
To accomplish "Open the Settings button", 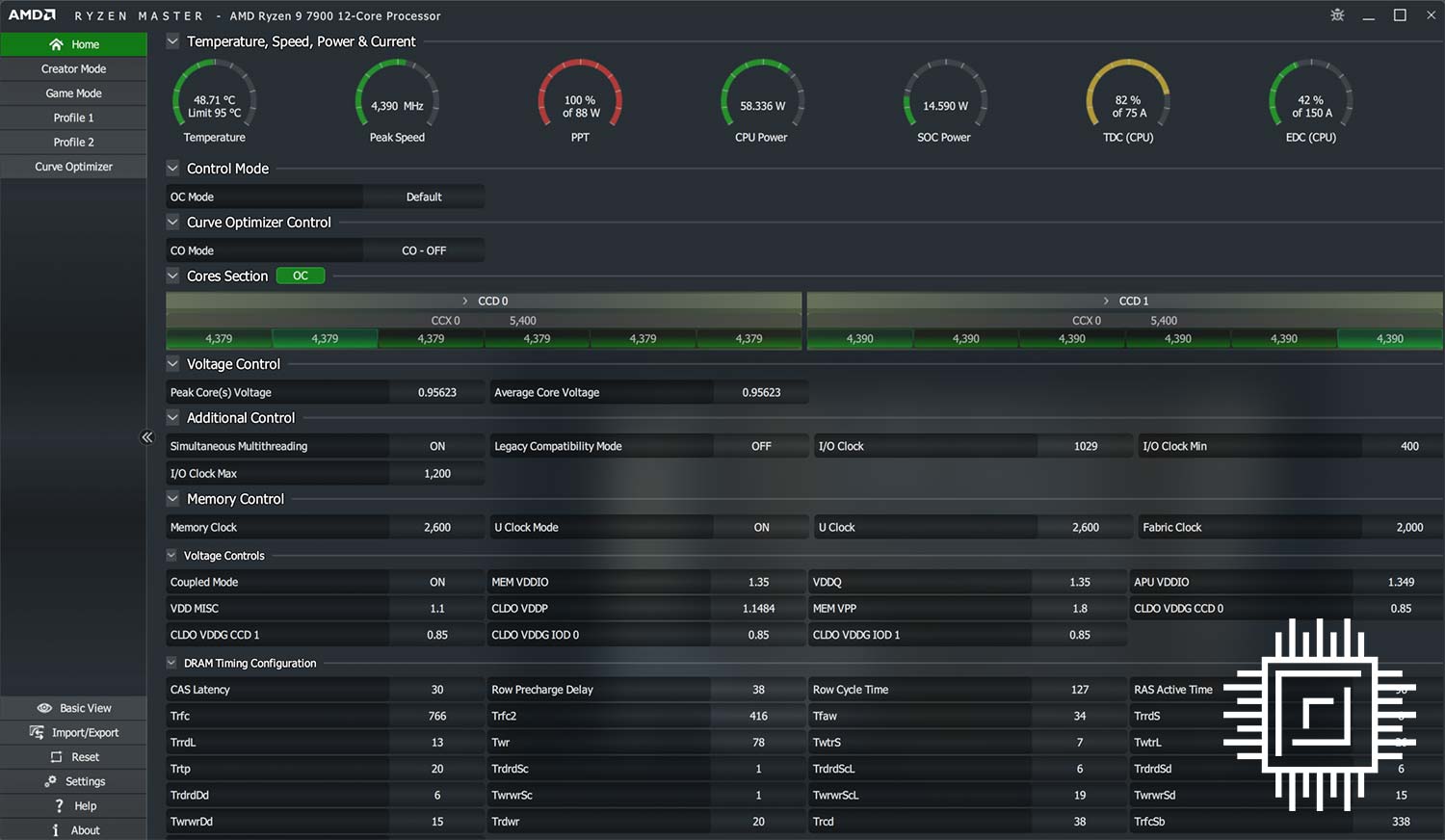I will tap(73, 781).
